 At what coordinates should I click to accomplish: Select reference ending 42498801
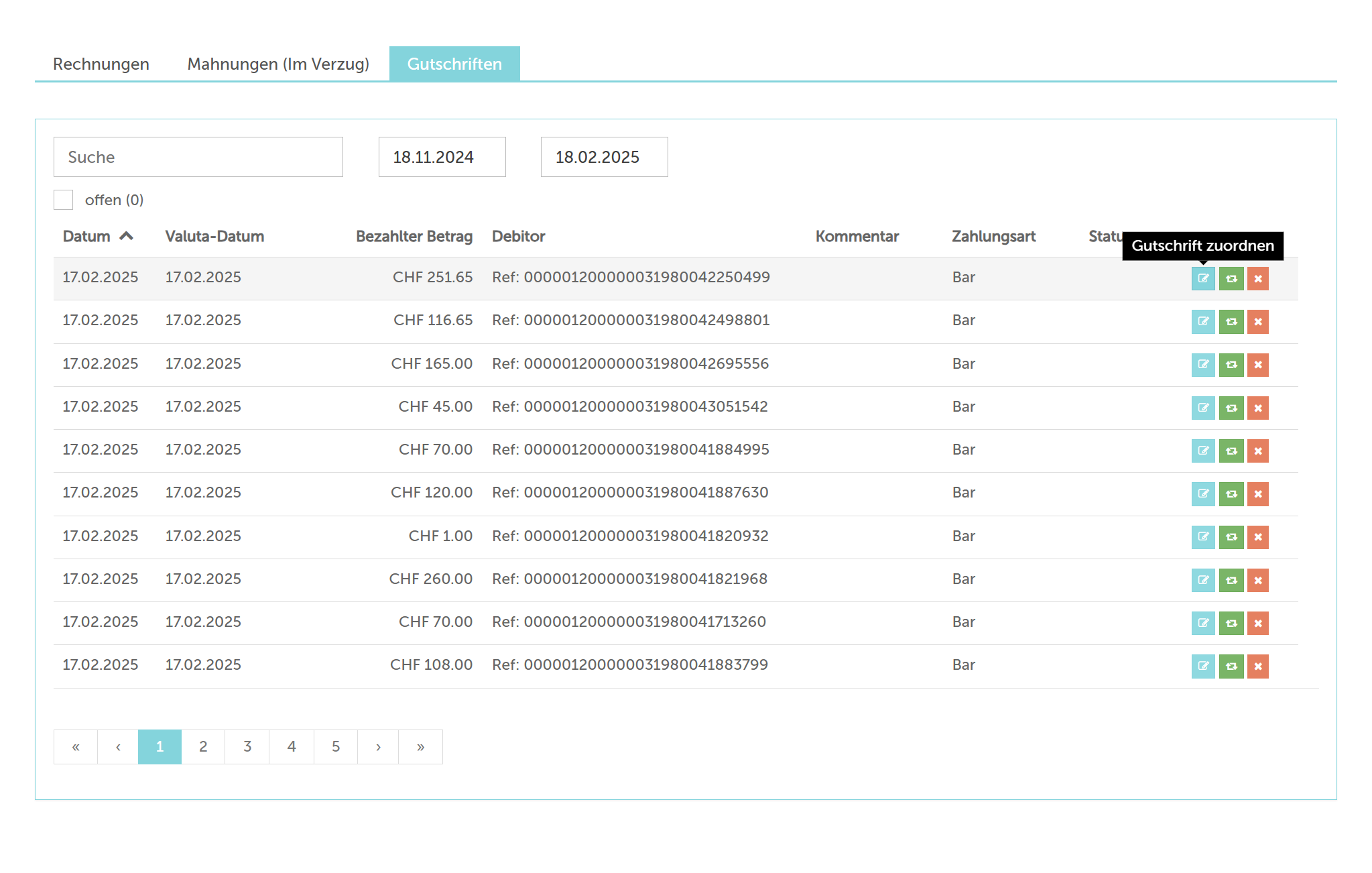(x=631, y=321)
